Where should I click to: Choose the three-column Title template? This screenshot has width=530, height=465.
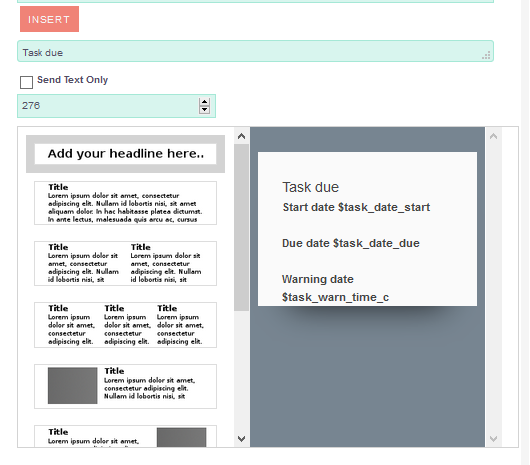click(125, 325)
